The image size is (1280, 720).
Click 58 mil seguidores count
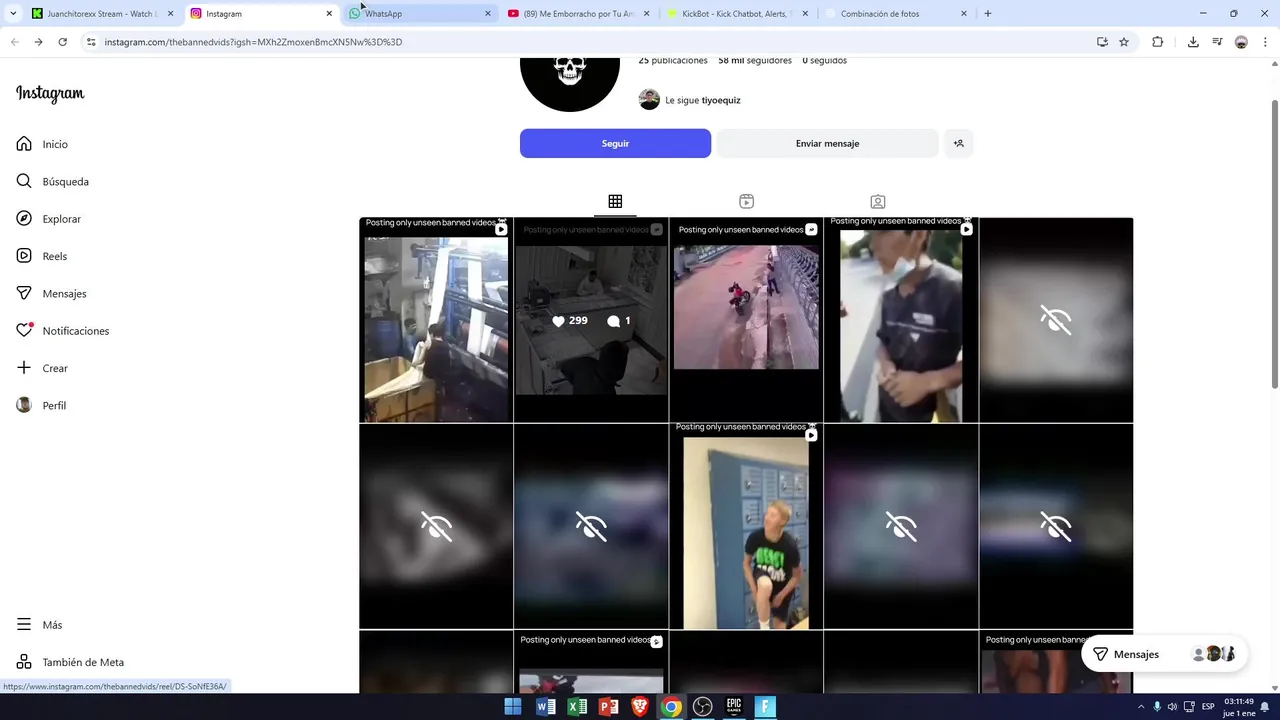[755, 60]
